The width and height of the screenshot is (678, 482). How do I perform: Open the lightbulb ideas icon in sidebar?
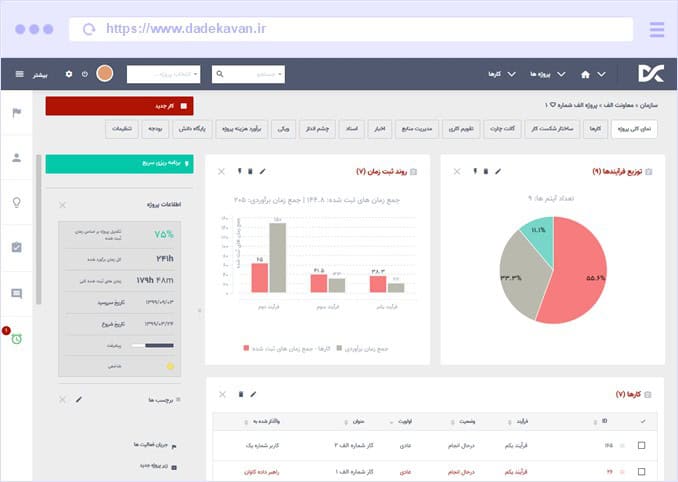pos(16,202)
